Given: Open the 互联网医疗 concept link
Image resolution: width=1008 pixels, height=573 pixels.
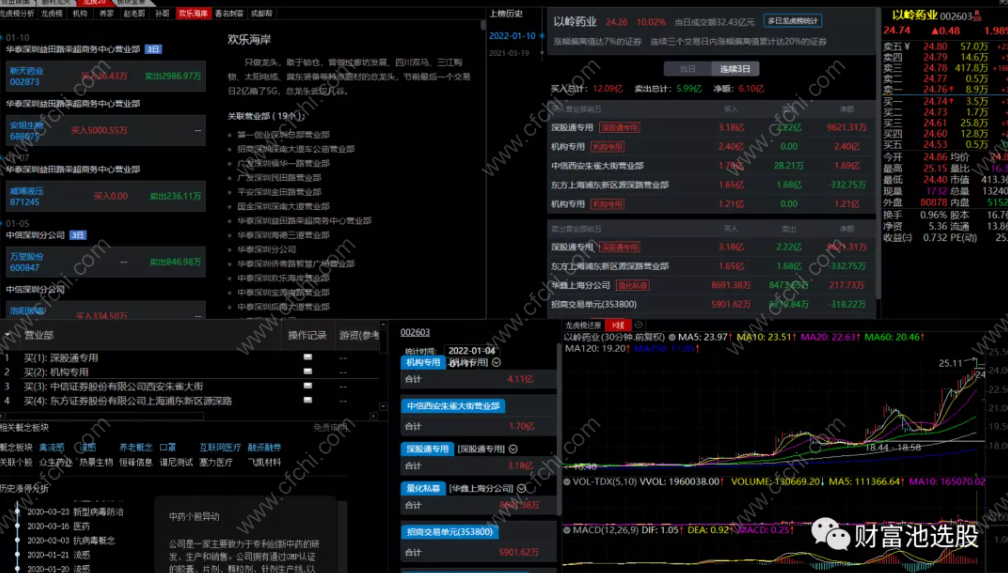Looking at the screenshot, I should tap(220, 447).
